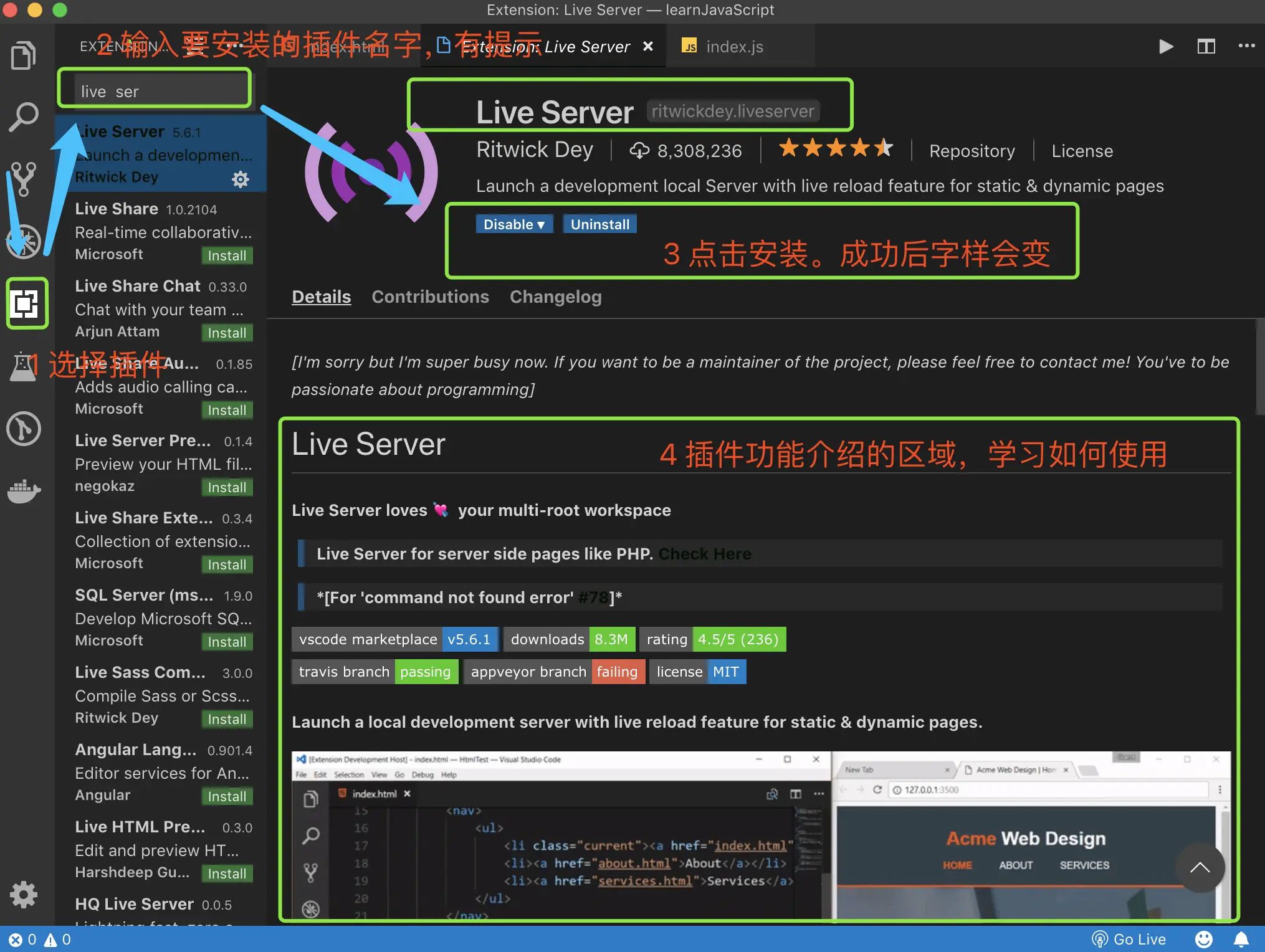Install the Live Sass Compiler extension
The width and height of the screenshot is (1265, 952).
(227, 720)
